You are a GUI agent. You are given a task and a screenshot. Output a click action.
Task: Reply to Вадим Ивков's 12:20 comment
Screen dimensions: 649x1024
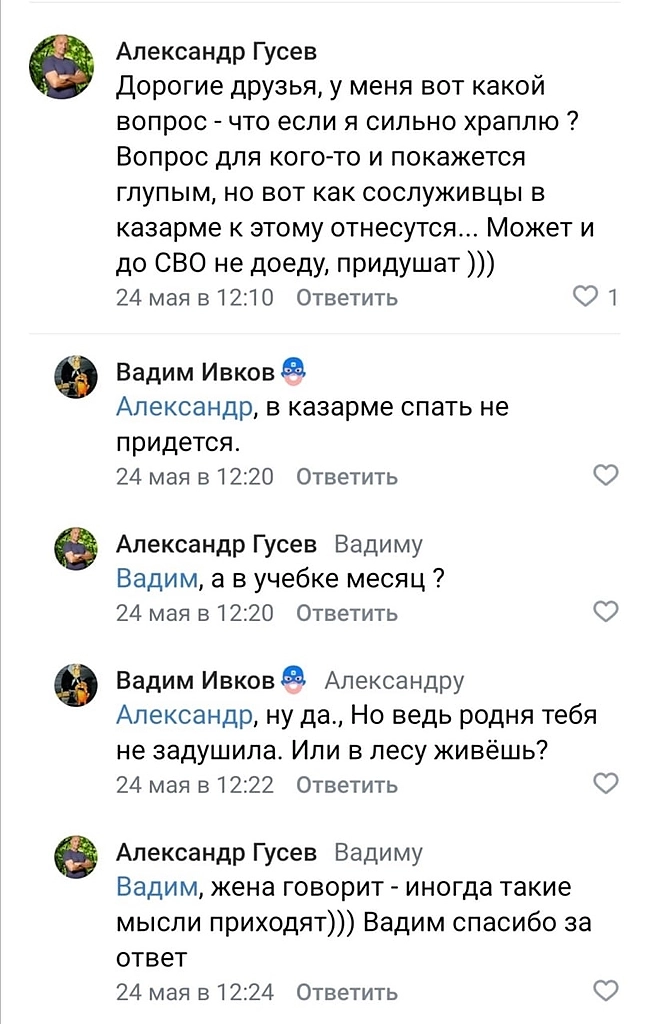(x=347, y=476)
